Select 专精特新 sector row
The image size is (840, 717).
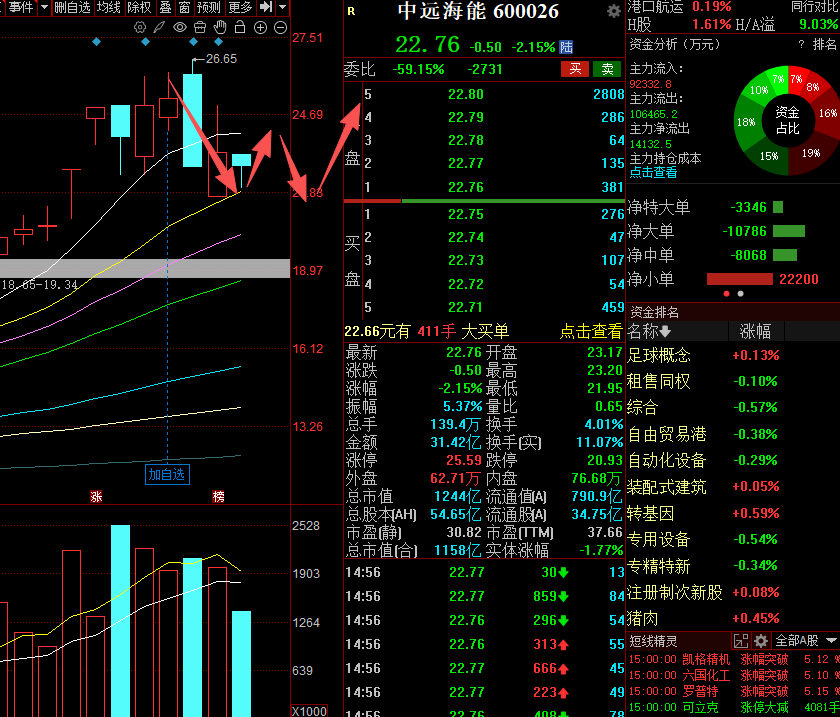pos(732,566)
